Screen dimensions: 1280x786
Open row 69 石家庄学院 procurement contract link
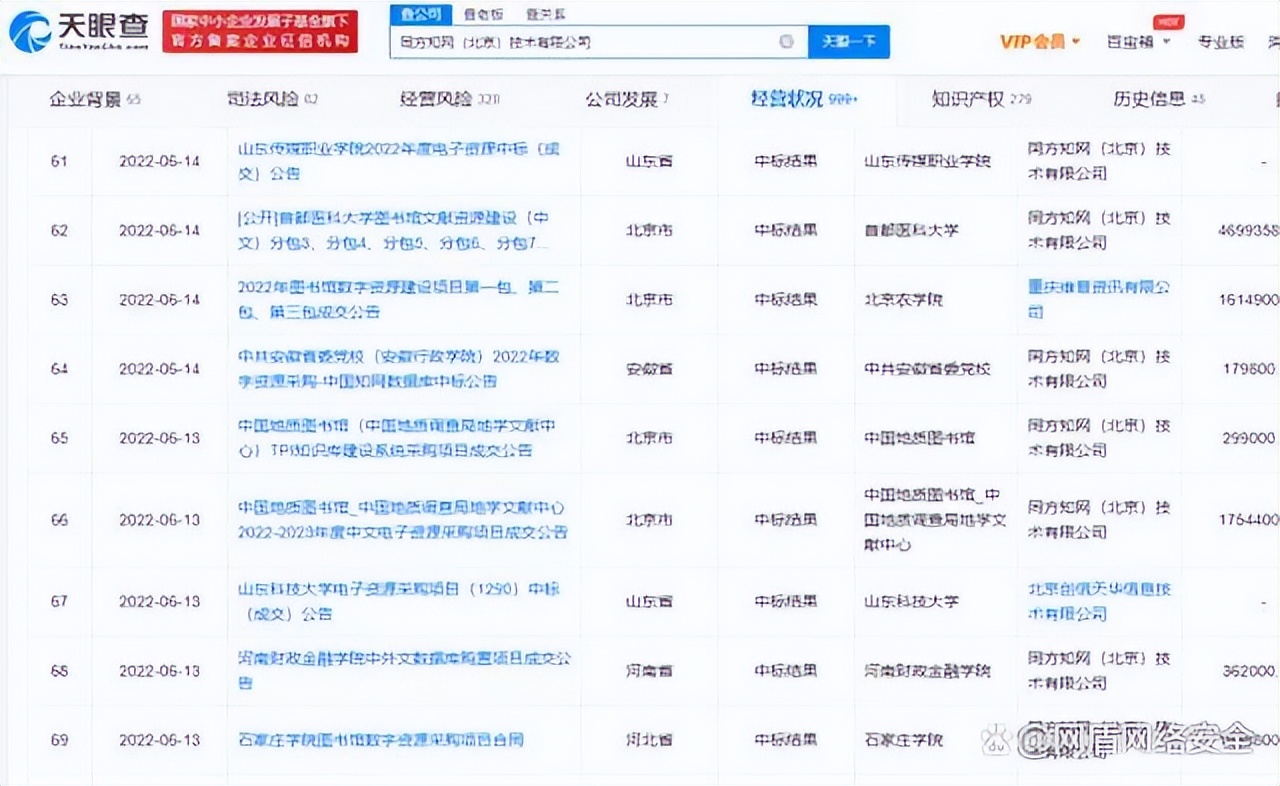[x=380, y=740]
